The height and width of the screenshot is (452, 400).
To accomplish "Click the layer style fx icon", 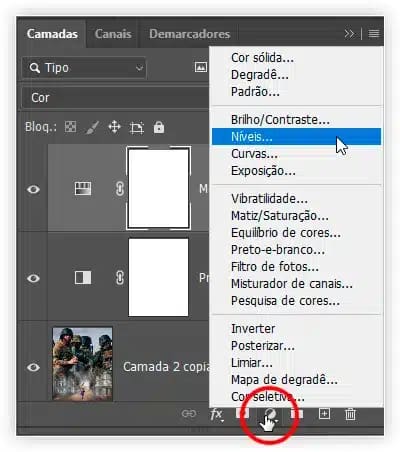I will click(x=217, y=414).
